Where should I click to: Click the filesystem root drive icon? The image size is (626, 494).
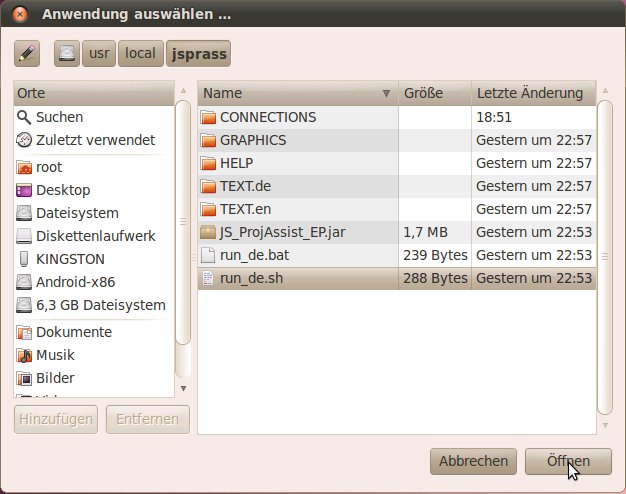point(66,53)
